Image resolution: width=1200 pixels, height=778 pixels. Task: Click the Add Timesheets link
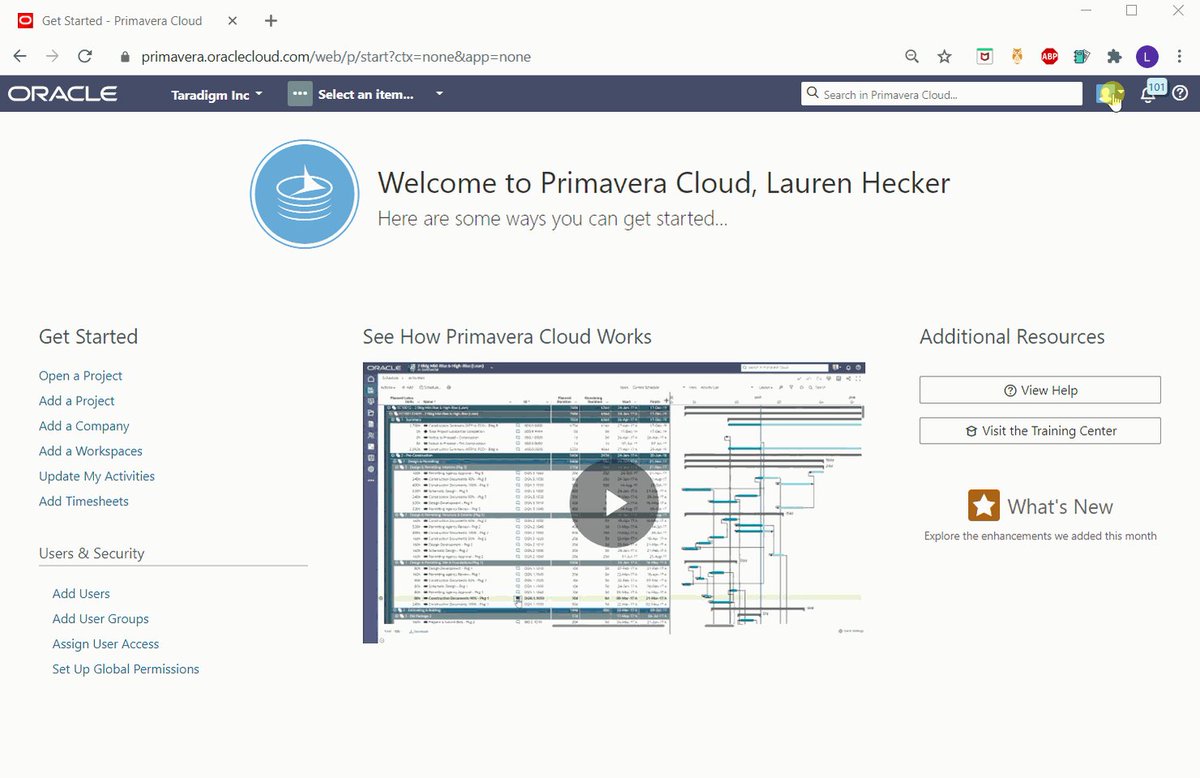click(x=84, y=501)
